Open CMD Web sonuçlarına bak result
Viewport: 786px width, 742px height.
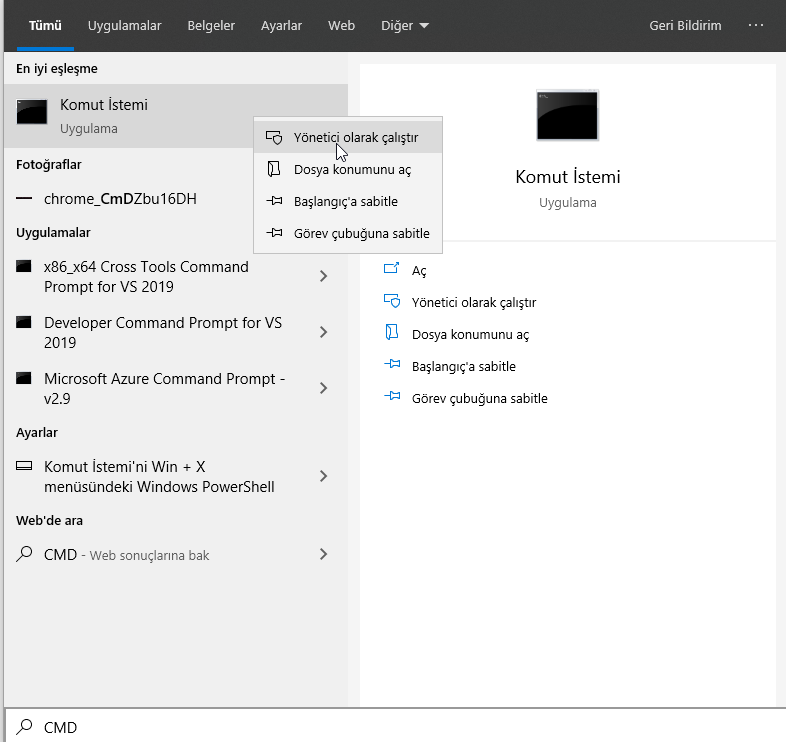point(175,554)
